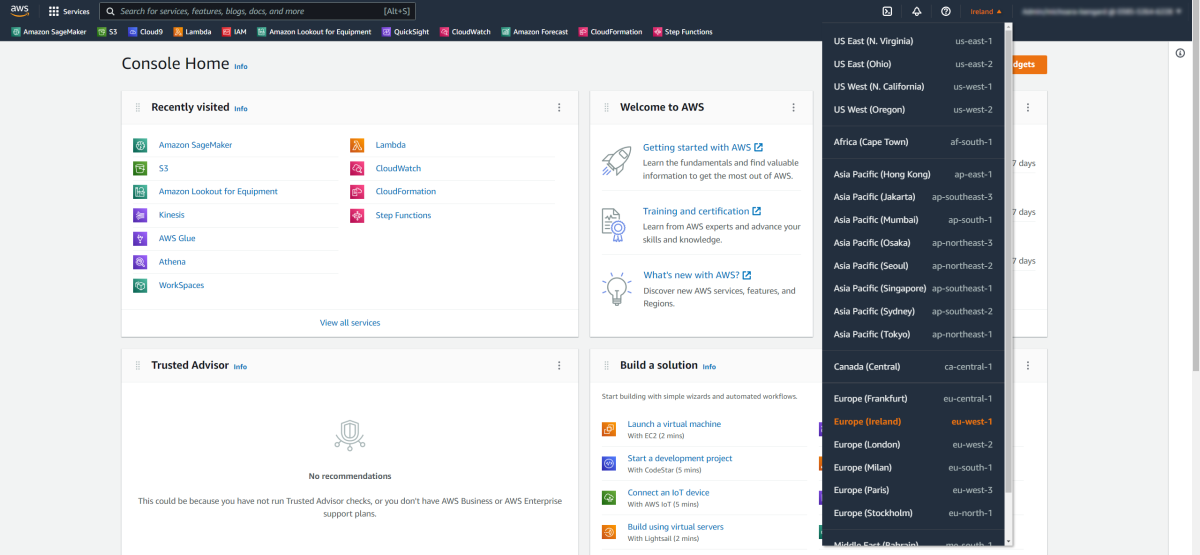This screenshot has width=1200, height=555.
Task: Select Europe (Stockholm) region
Action: (x=913, y=513)
